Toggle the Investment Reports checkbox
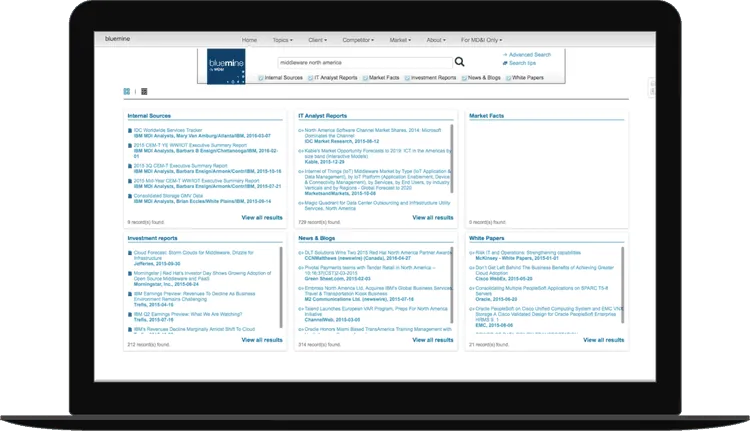 point(407,78)
